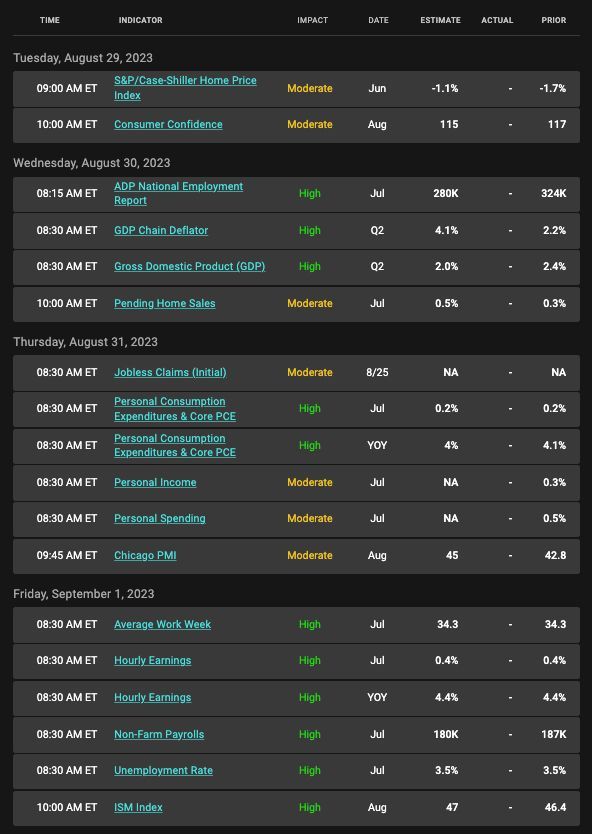Open the ISM Index link
This screenshot has width=592, height=834.
[138, 807]
